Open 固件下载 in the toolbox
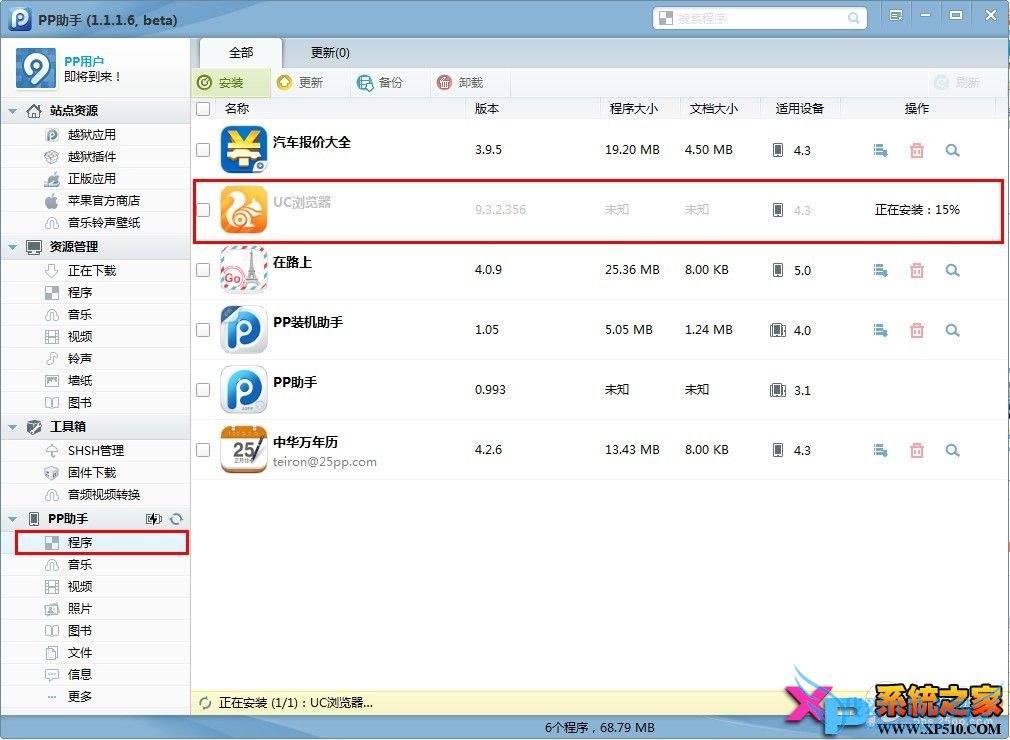1010x740 pixels. click(x=91, y=473)
